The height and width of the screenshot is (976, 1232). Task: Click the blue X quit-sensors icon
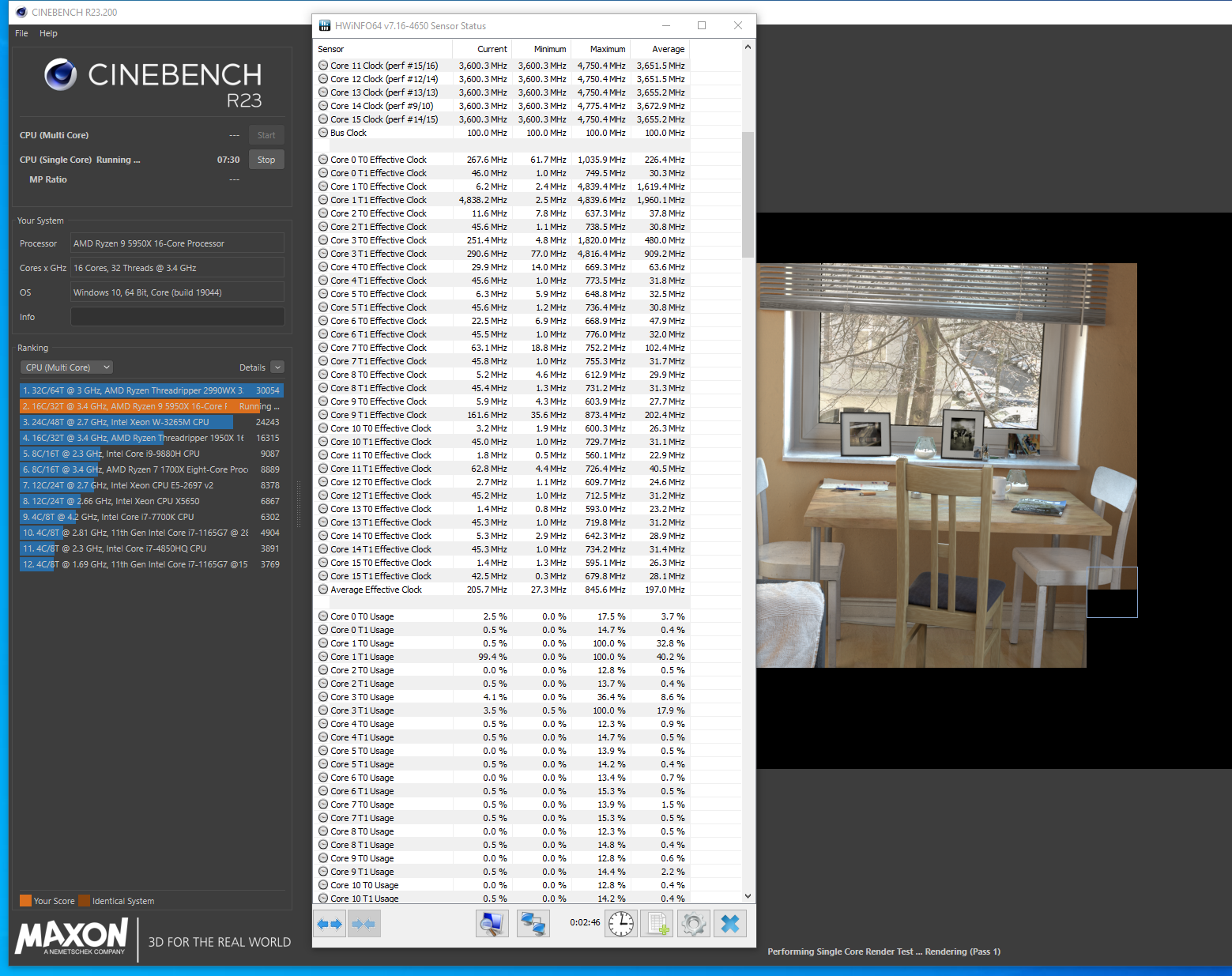pyautogui.click(x=730, y=923)
